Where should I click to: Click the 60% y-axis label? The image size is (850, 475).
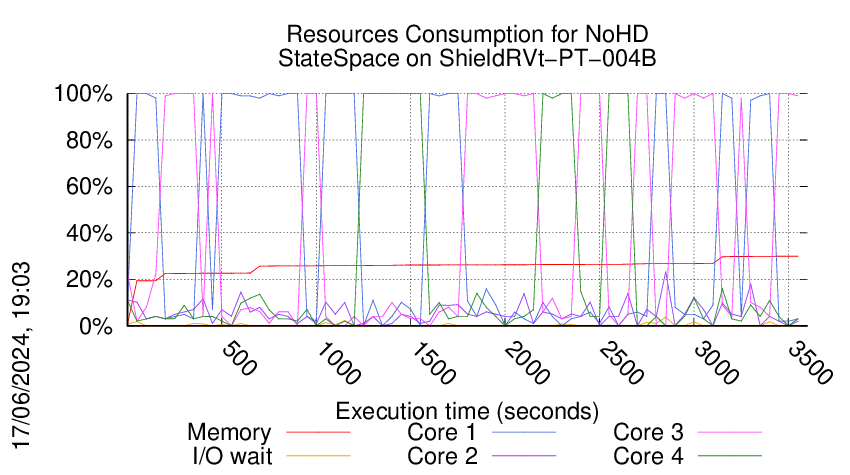(x=93, y=187)
